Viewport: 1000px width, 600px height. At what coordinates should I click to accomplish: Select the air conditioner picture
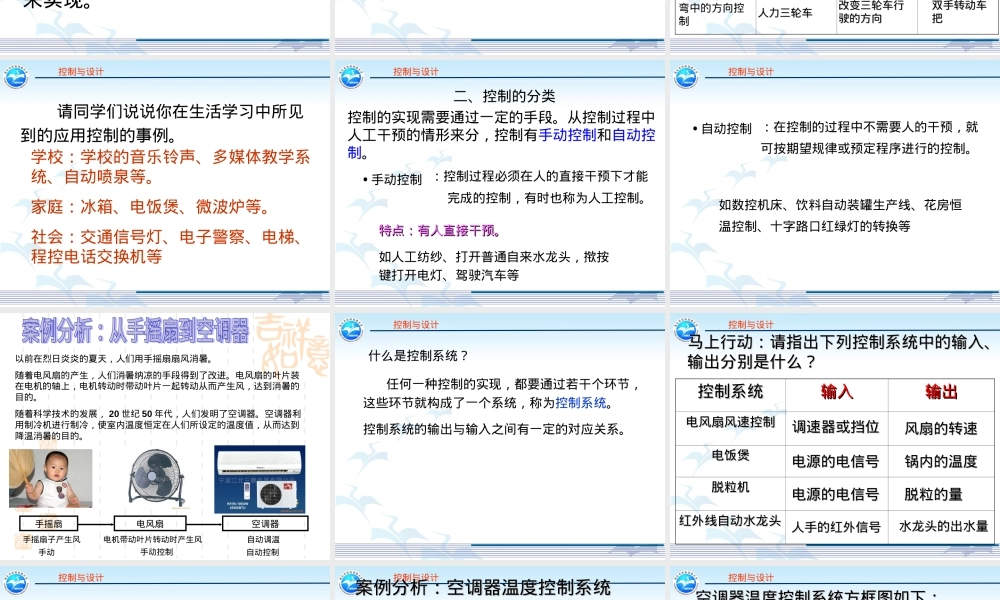tap(260, 479)
